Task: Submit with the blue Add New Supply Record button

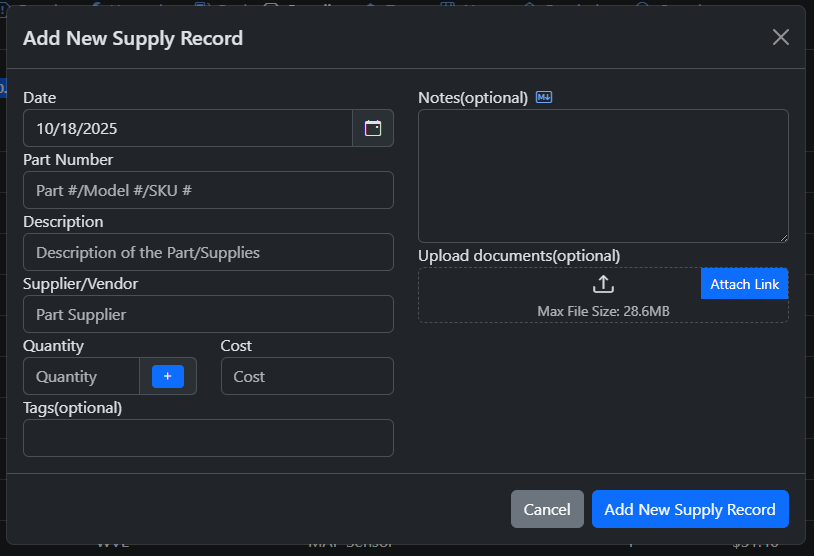Action: pos(690,509)
